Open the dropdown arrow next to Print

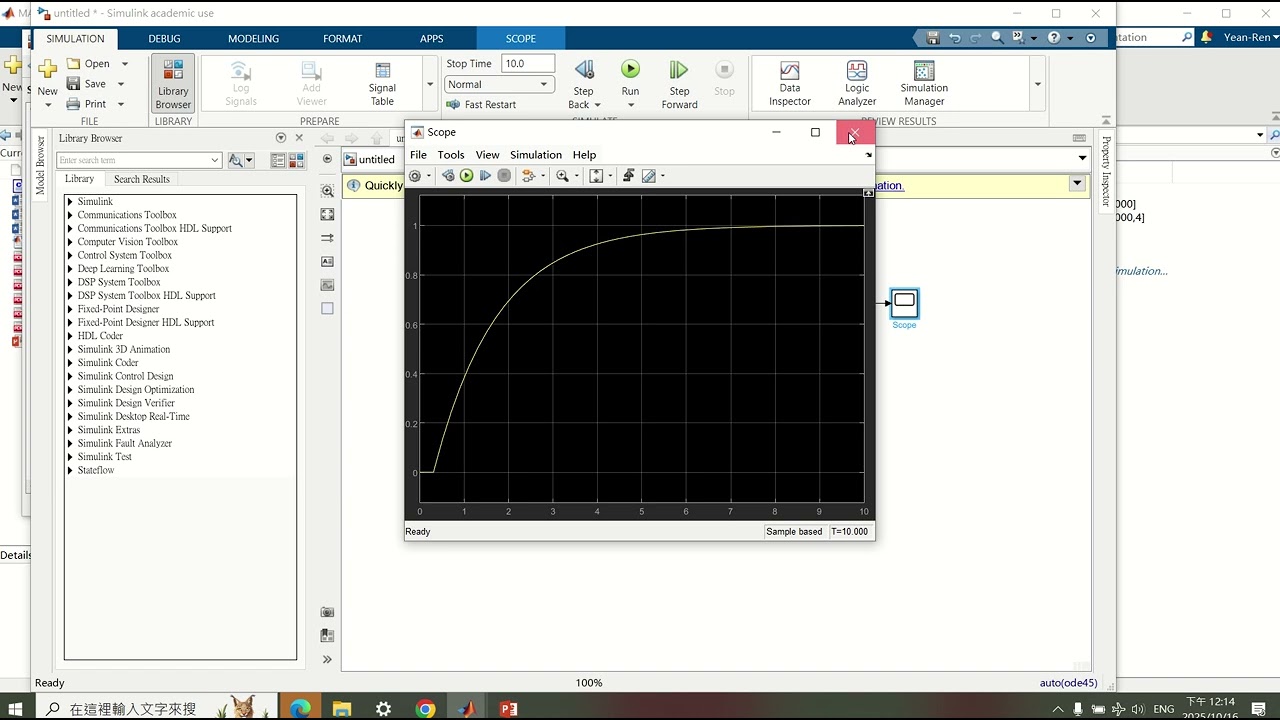tap(121, 104)
